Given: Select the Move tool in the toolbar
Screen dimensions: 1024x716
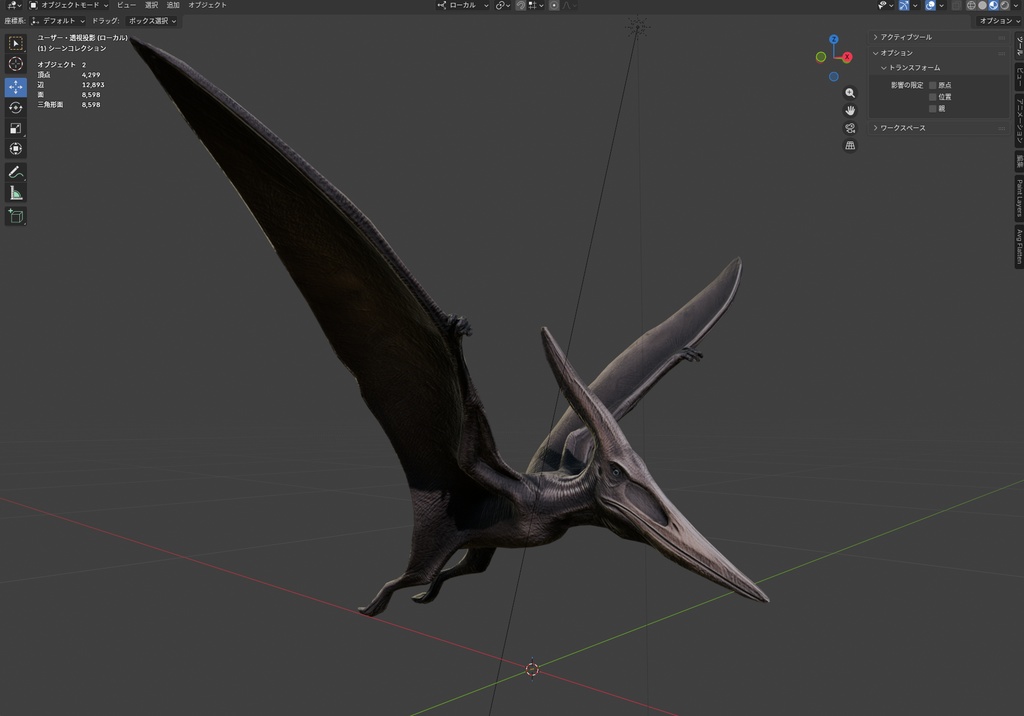Looking at the screenshot, I should tap(15, 87).
